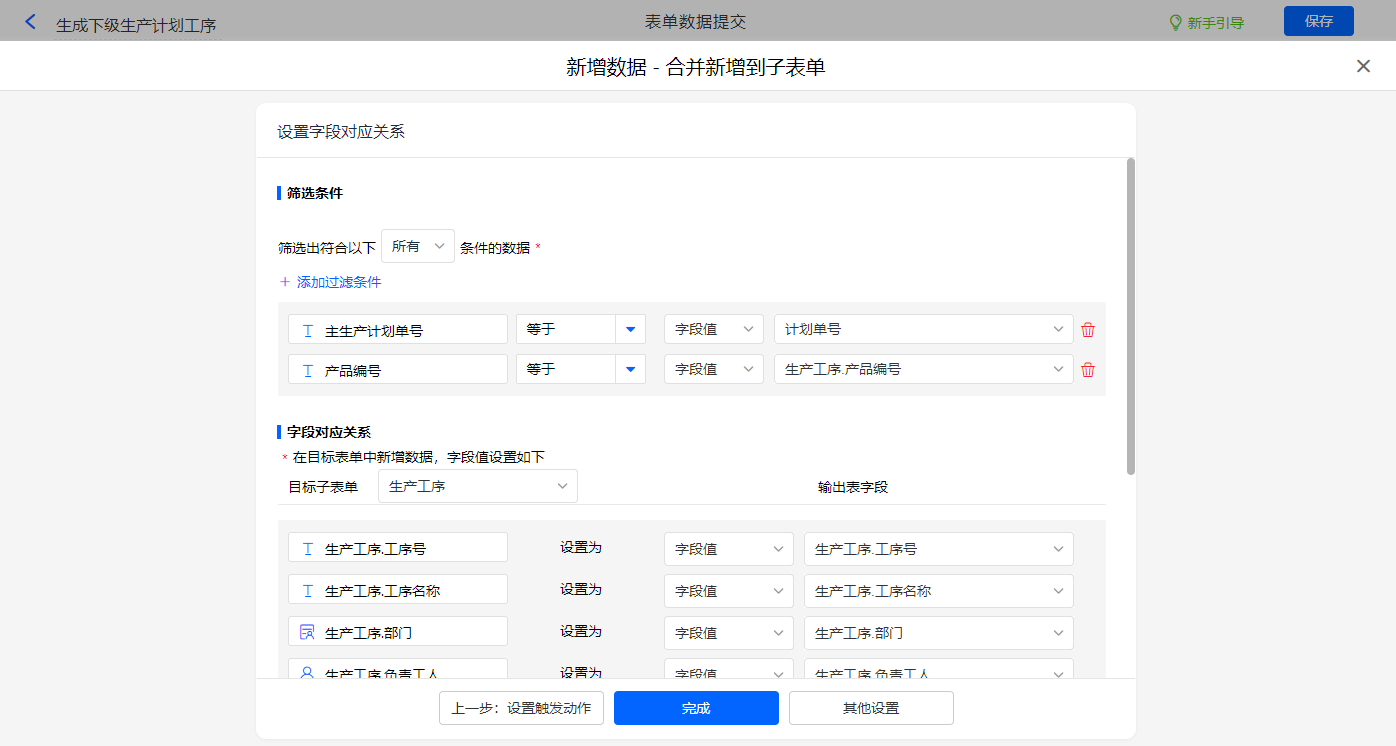Click the plus icon for 添加过滤条件
The image size is (1396, 746).
pyautogui.click(x=285, y=282)
